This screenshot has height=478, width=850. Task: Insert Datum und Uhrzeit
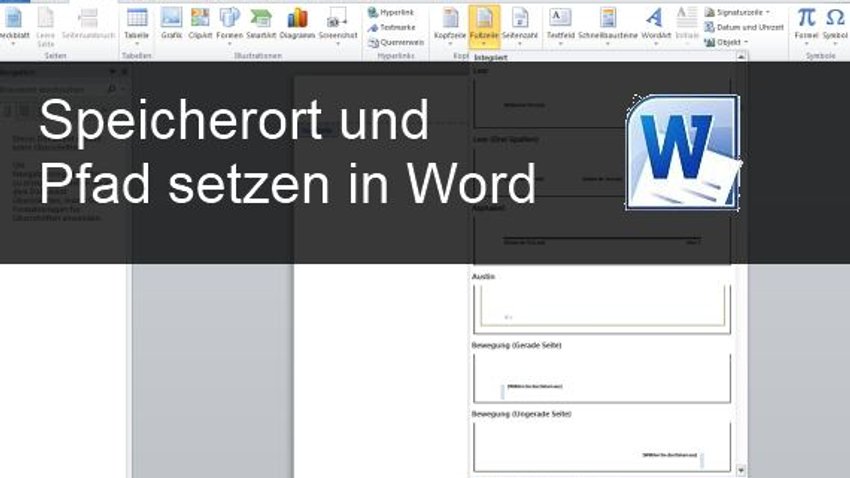(x=744, y=27)
